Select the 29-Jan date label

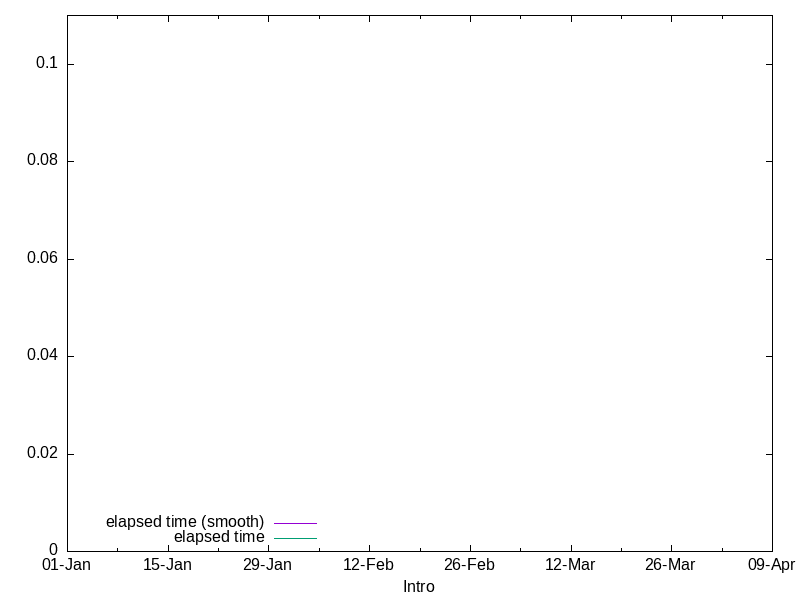coord(267,565)
